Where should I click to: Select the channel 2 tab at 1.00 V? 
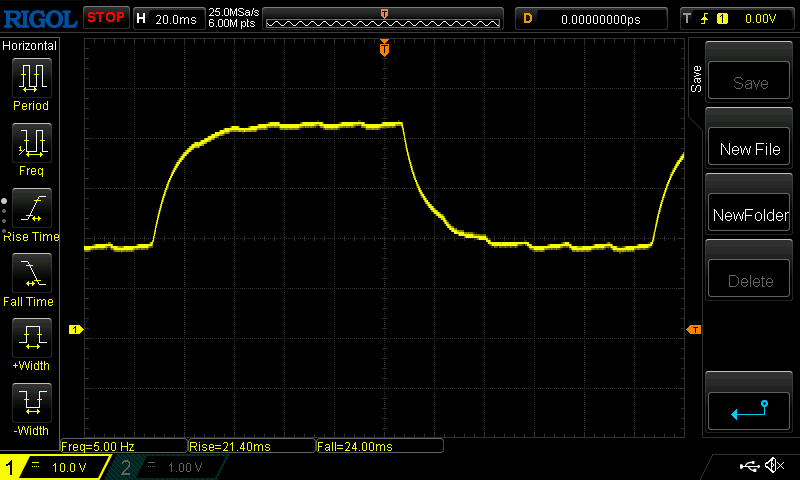pyautogui.click(x=166, y=467)
